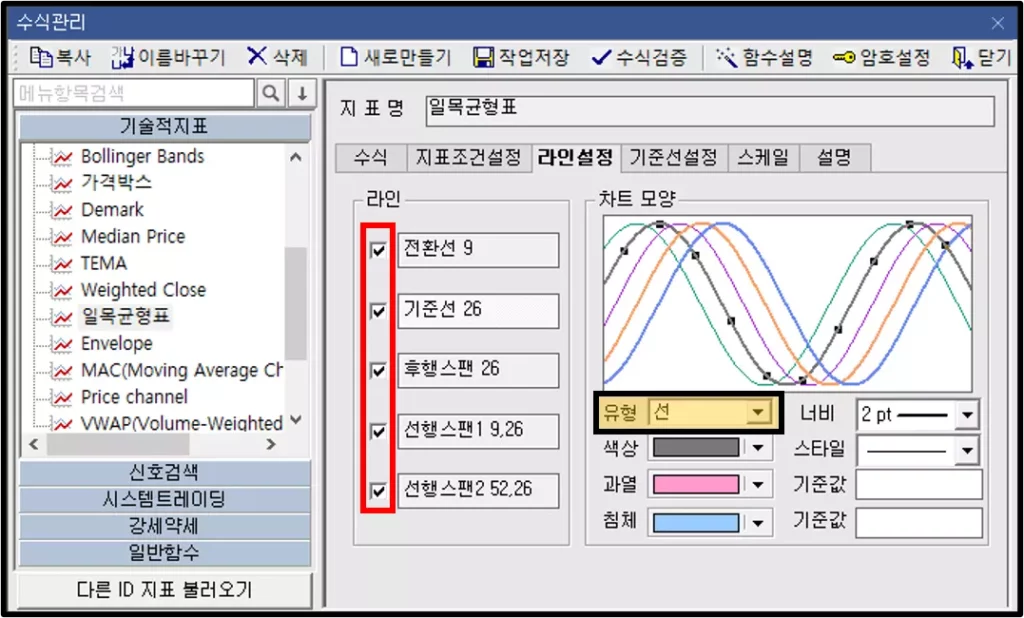1024x618 pixels.
Task: Select Median Price indicator
Action: tap(133, 236)
